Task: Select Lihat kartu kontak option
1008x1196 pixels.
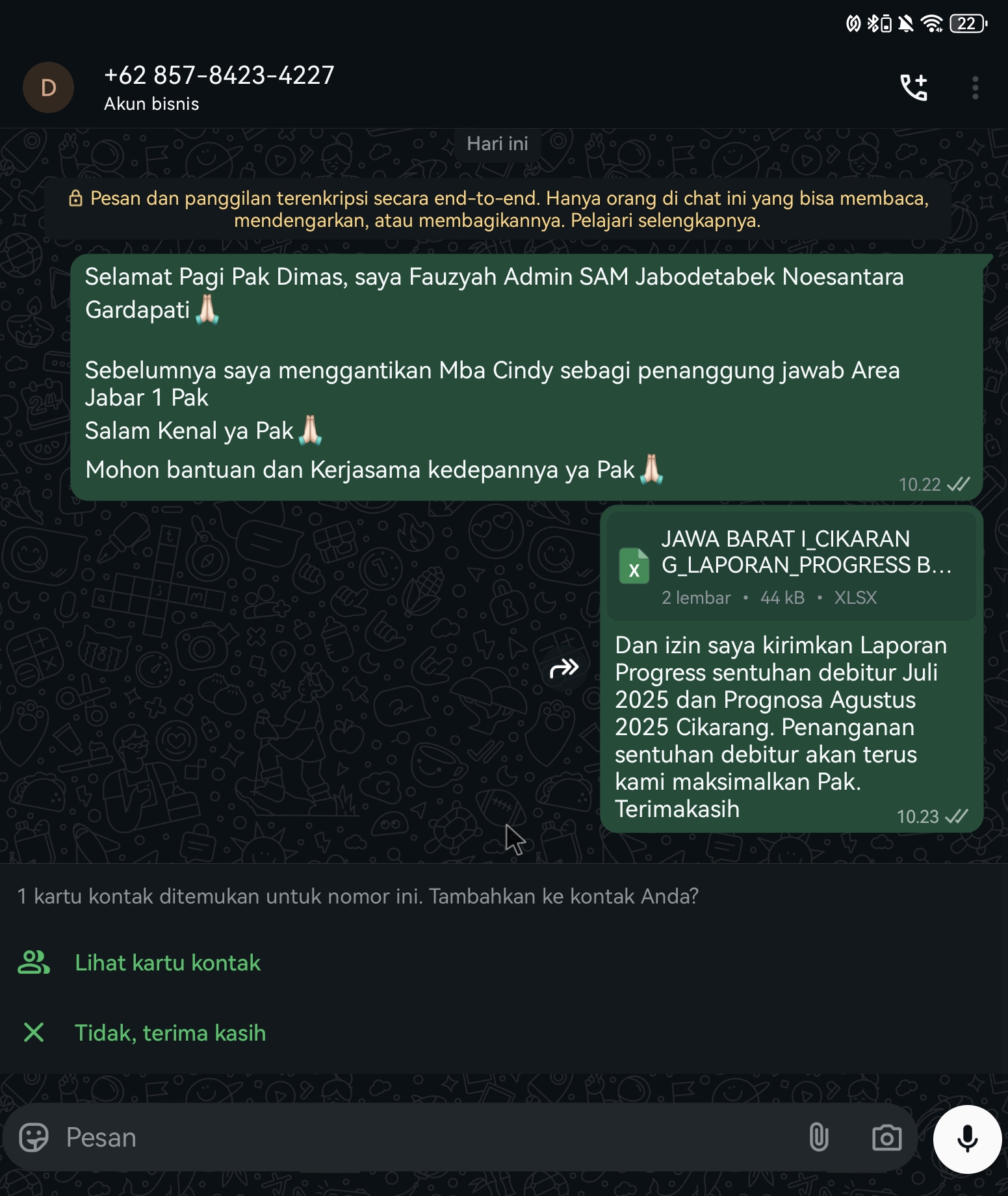Action: tap(167, 963)
